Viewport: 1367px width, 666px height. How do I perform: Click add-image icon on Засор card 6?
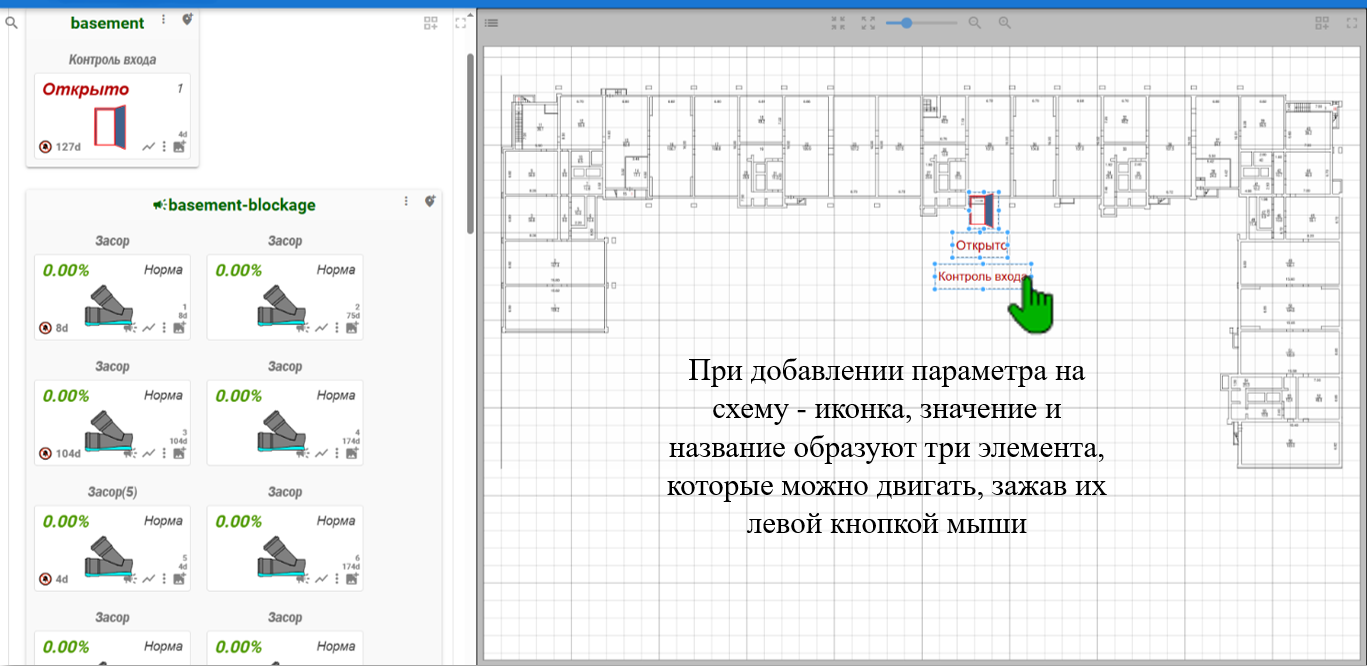pos(352,579)
